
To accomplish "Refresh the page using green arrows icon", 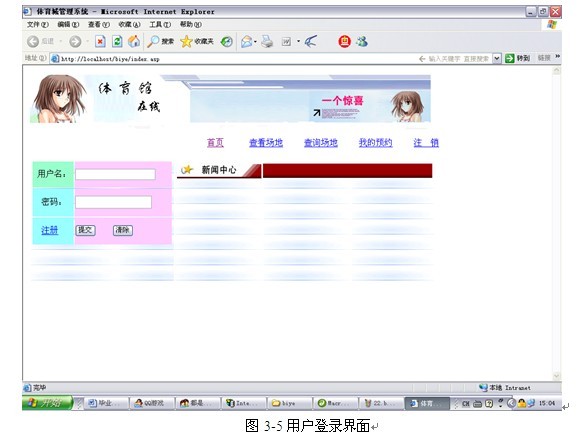I will click(117, 42).
